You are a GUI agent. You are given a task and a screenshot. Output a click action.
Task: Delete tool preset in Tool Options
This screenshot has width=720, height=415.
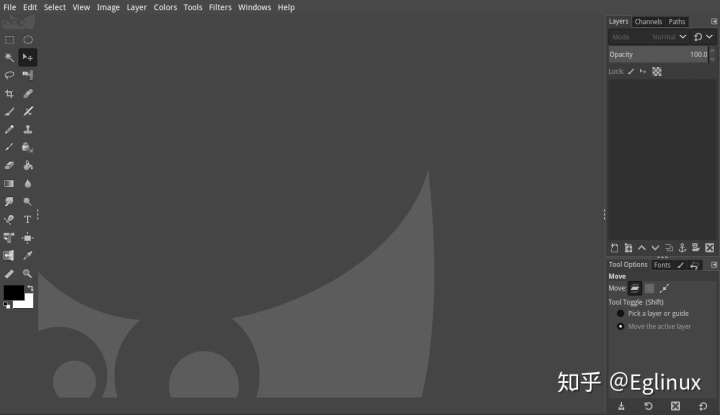pos(675,406)
